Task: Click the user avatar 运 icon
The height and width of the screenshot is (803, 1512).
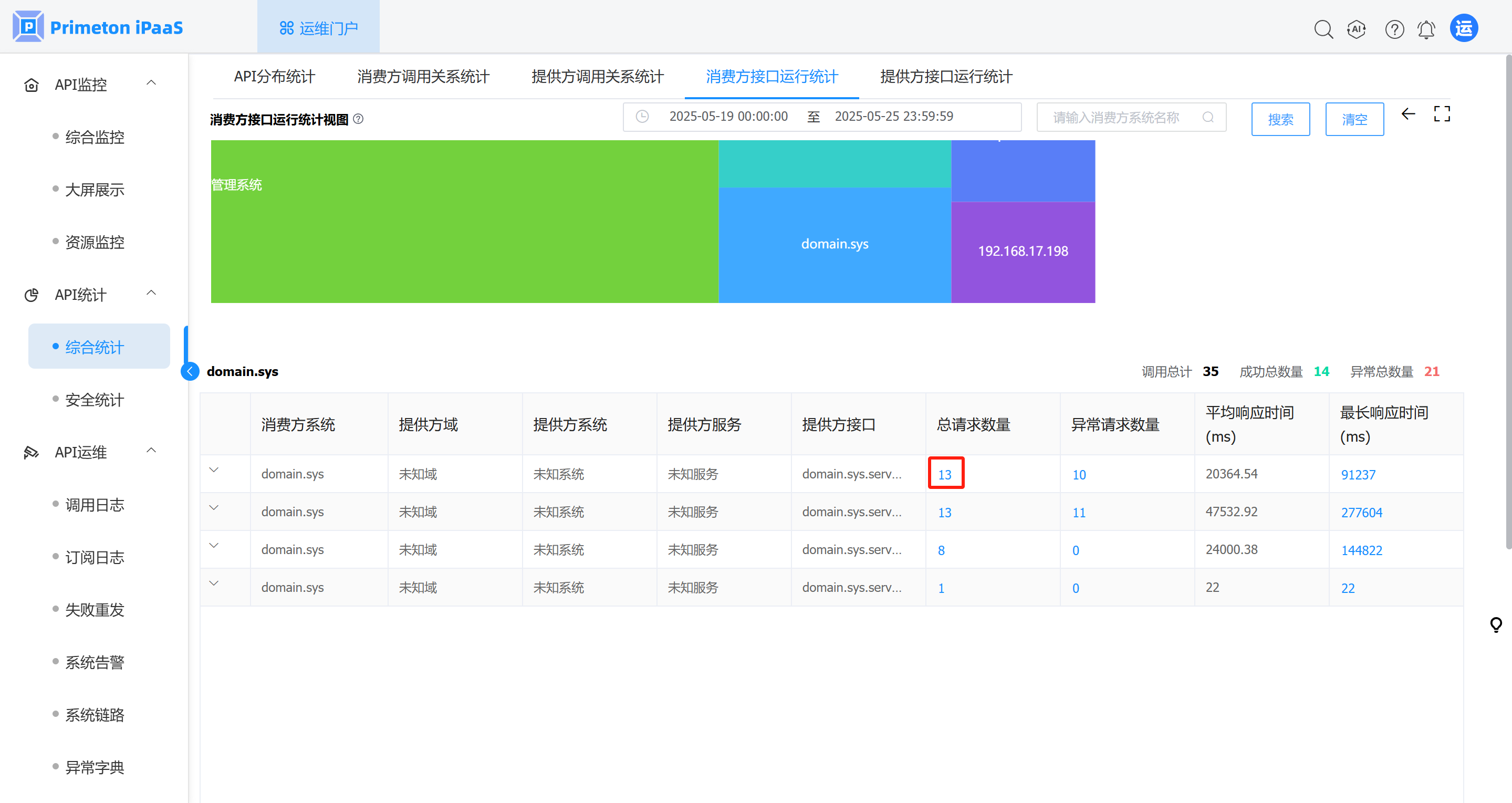Action: pyautogui.click(x=1464, y=28)
